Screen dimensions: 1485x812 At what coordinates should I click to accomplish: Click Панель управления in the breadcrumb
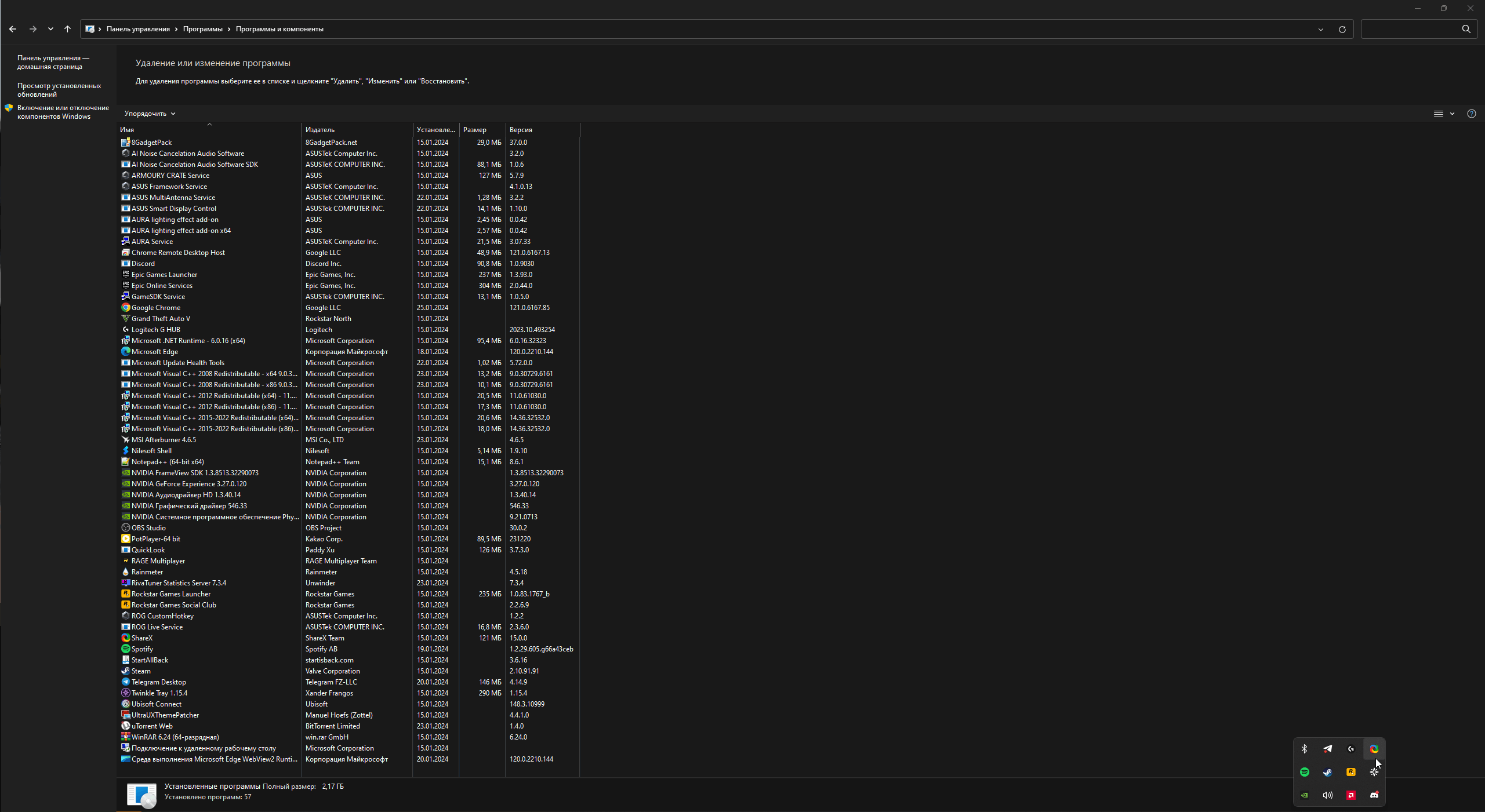(x=138, y=29)
